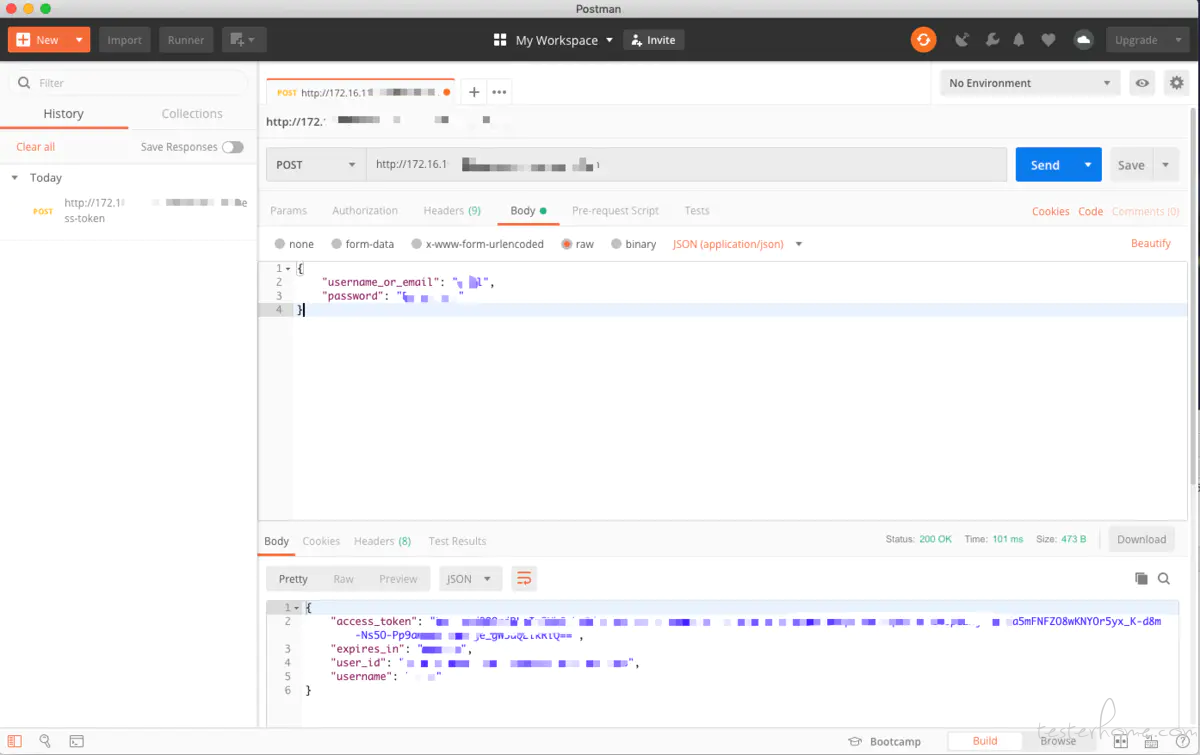This screenshot has width=1200, height=755.
Task: Open help question mark icon
Action: (1182, 741)
